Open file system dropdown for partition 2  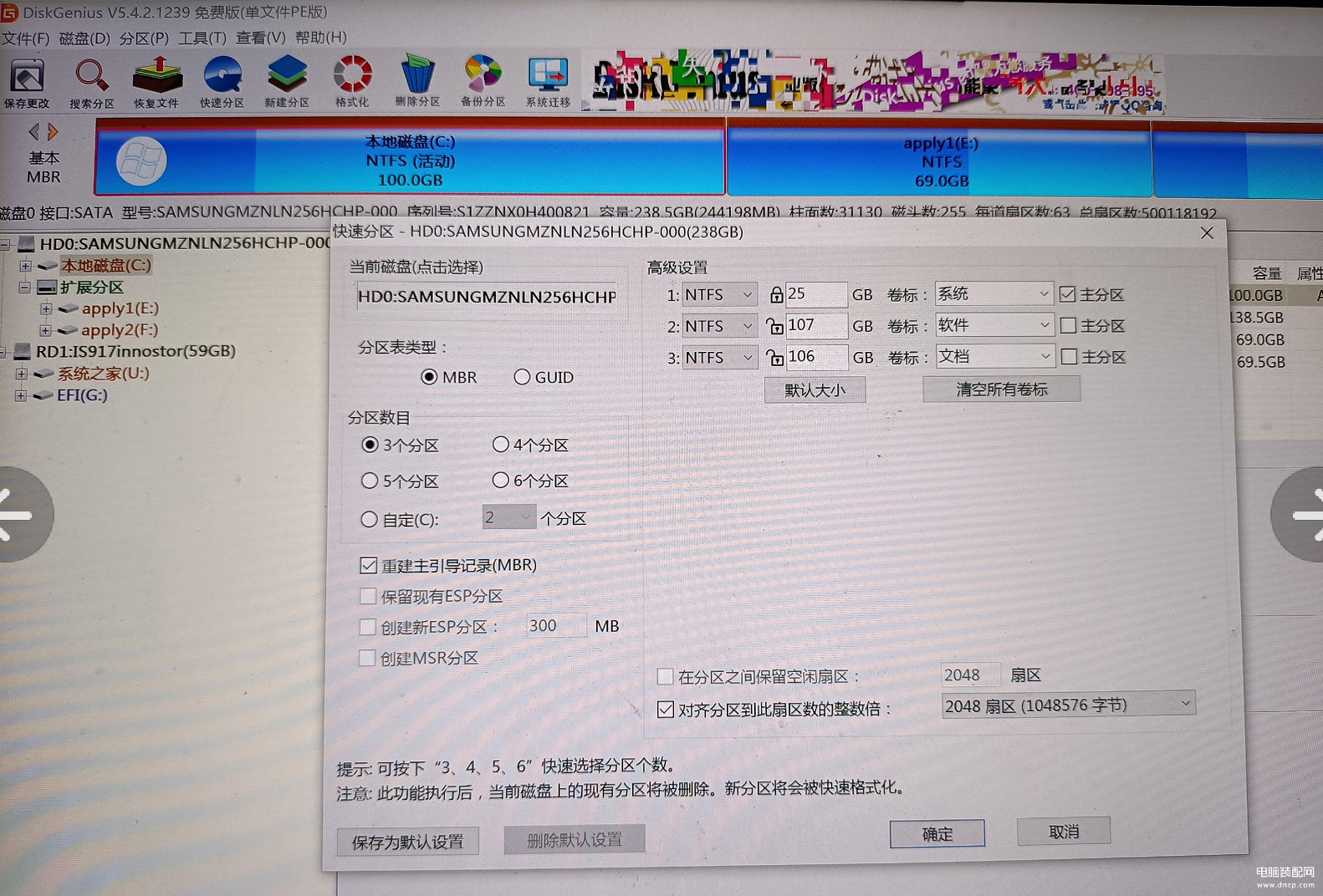point(719,326)
